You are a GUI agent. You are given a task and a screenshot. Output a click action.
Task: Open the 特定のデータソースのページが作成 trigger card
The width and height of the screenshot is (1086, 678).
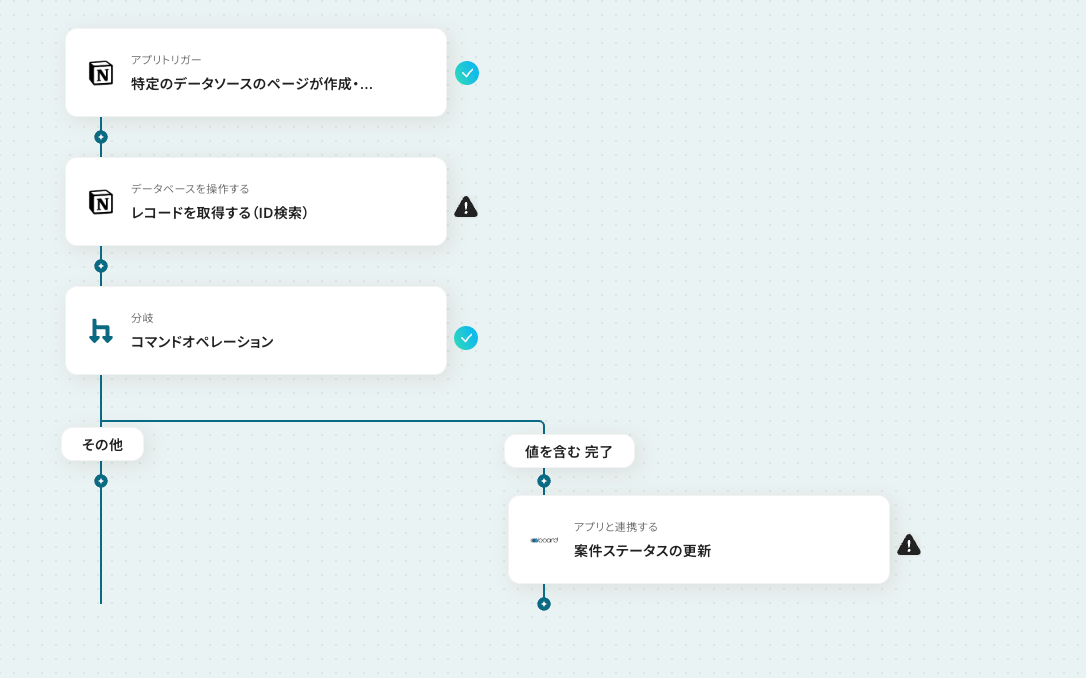click(256, 73)
